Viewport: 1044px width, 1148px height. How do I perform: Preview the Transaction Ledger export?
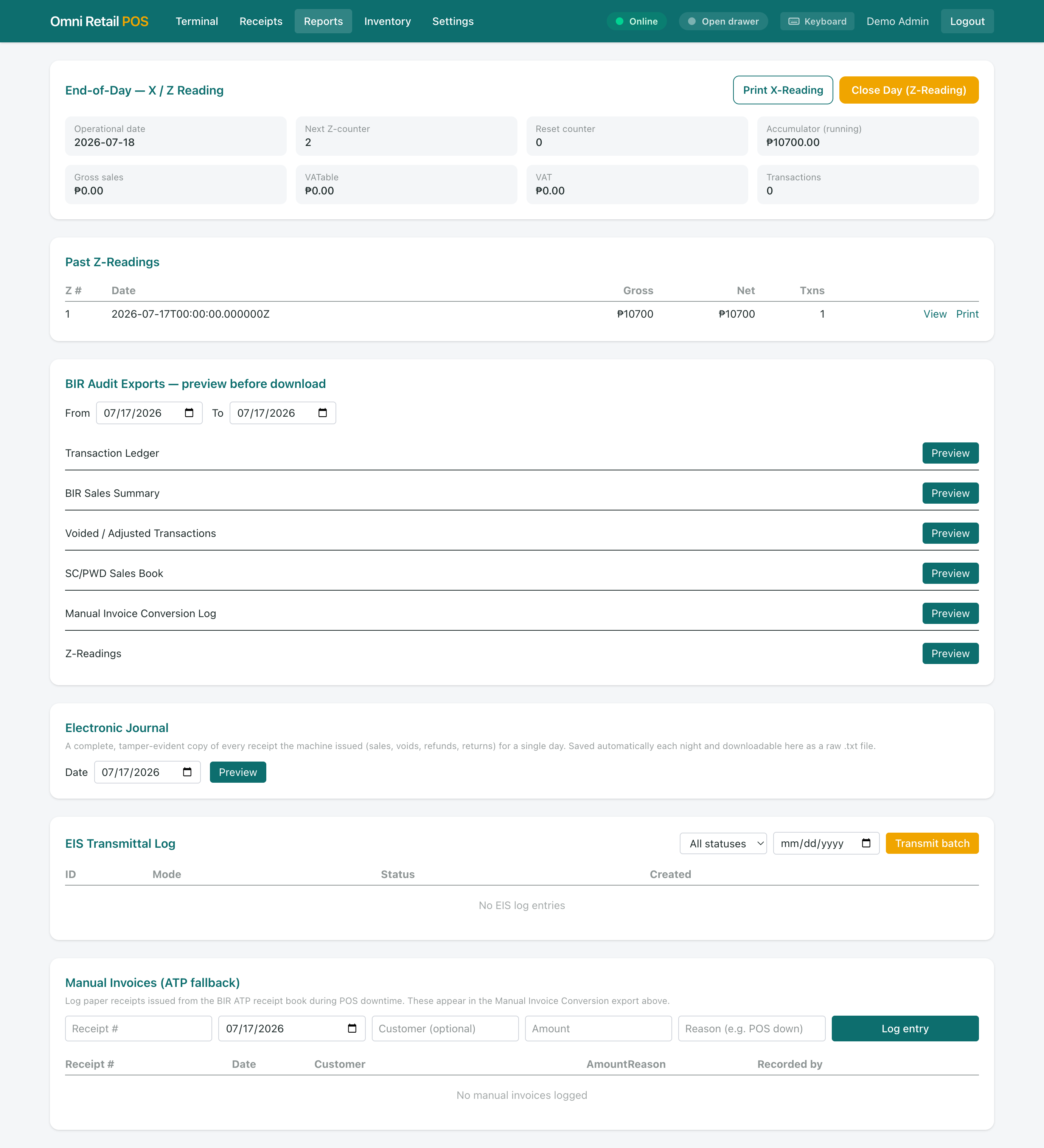click(x=950, y=453)
